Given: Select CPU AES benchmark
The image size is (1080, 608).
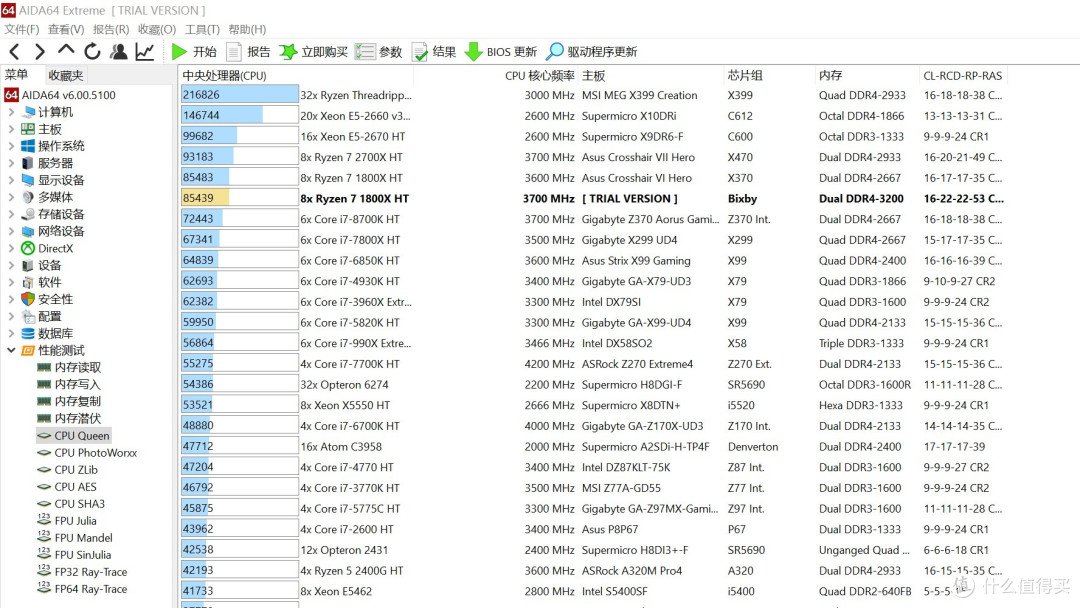Looking at the screenshot, I should pos(67,487).
